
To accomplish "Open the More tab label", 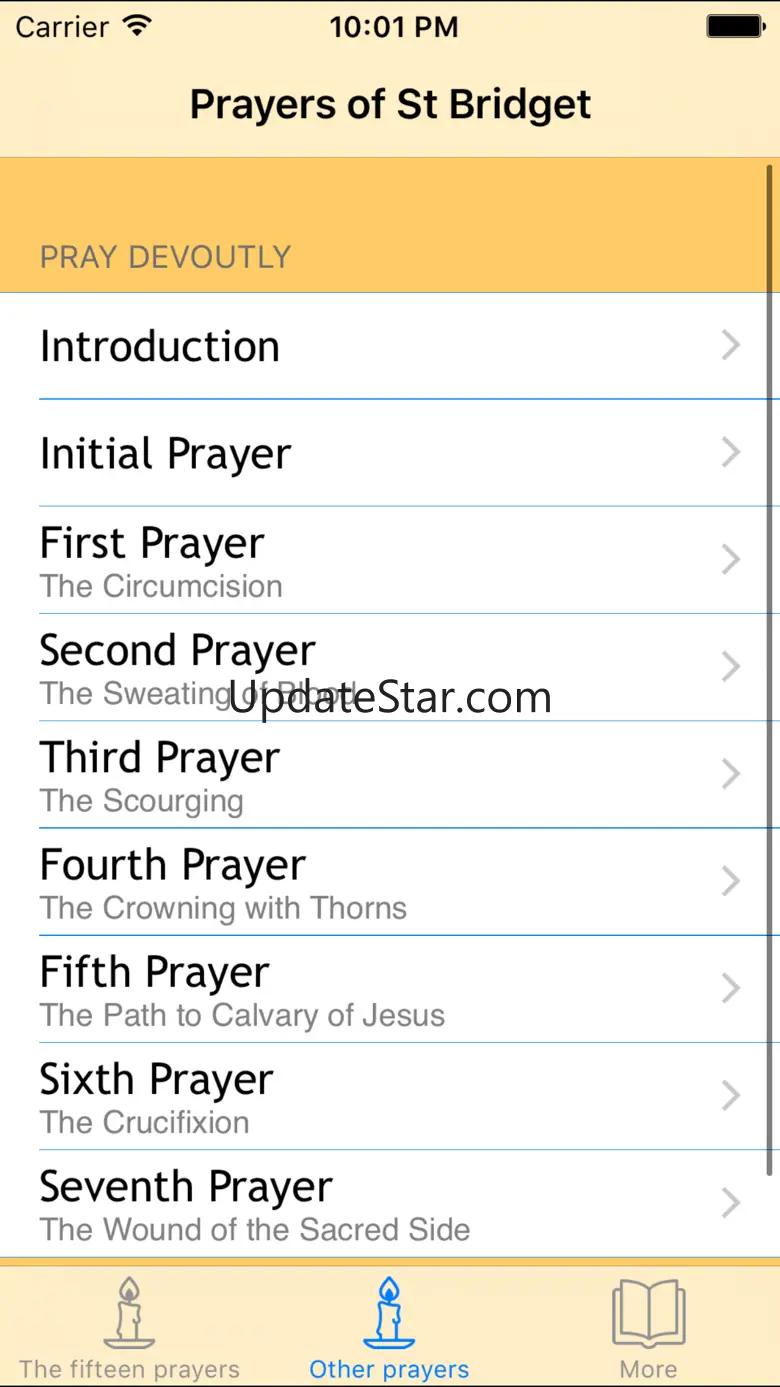I will point(648,1369).
